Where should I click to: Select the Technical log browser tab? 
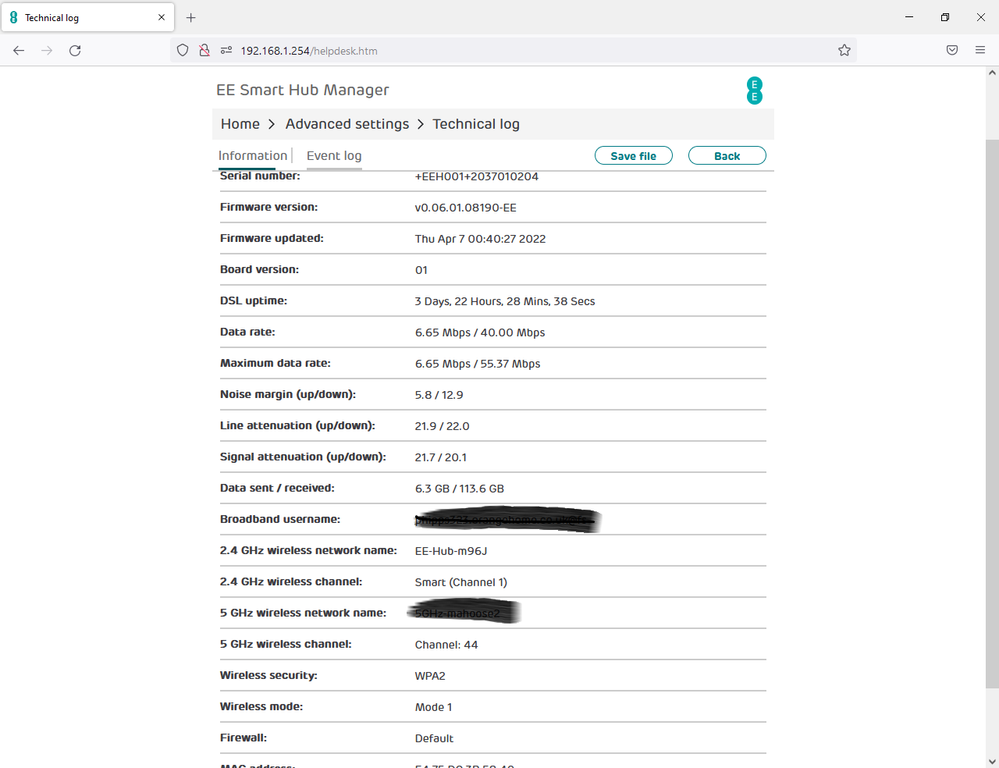[x=87, y=18]
